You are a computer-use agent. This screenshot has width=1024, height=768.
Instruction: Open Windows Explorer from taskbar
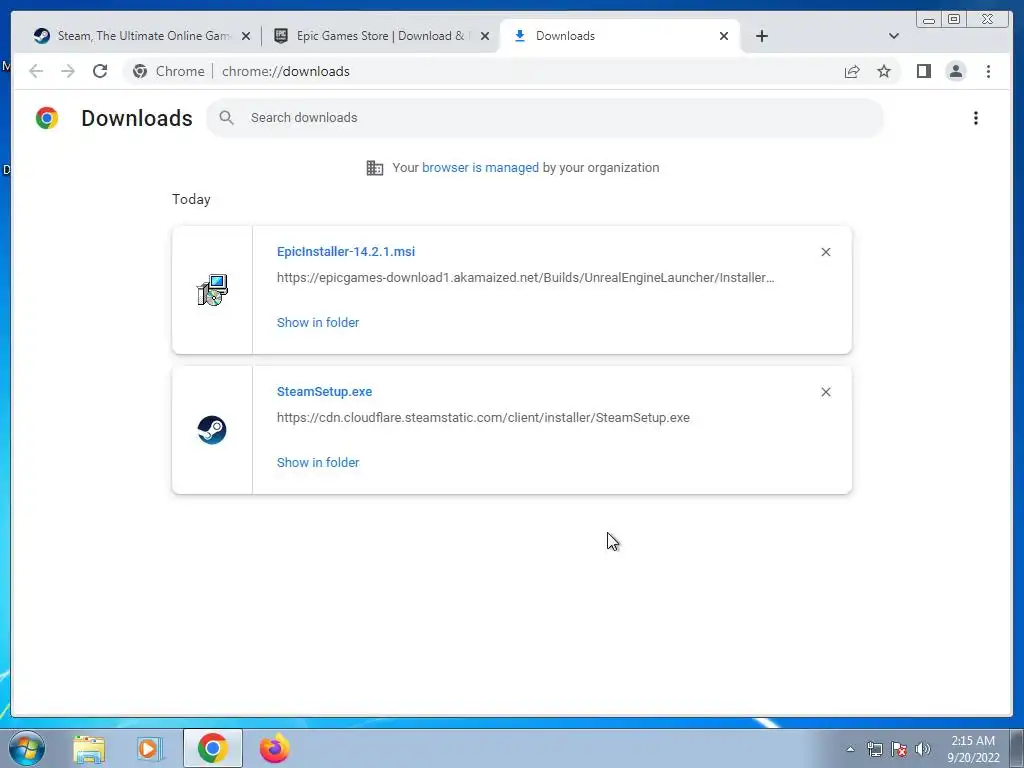tap(89, 748)
